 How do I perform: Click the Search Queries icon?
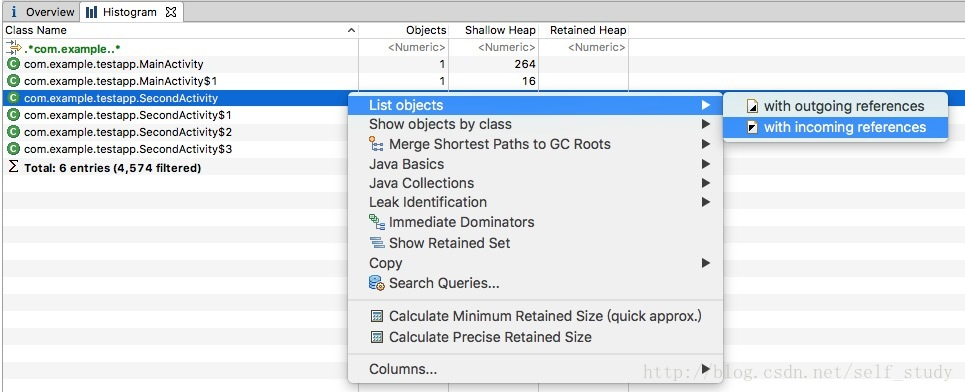377,283
